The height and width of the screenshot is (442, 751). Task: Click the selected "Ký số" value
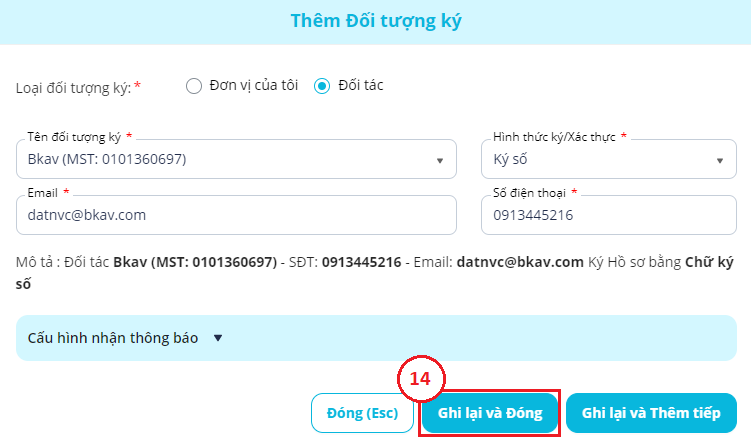[513, 159]
